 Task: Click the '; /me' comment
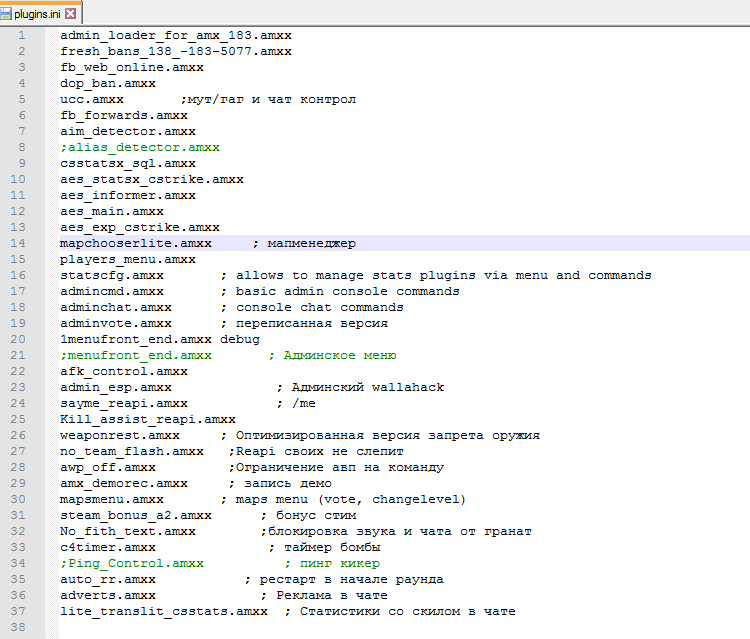coord(296,403)
